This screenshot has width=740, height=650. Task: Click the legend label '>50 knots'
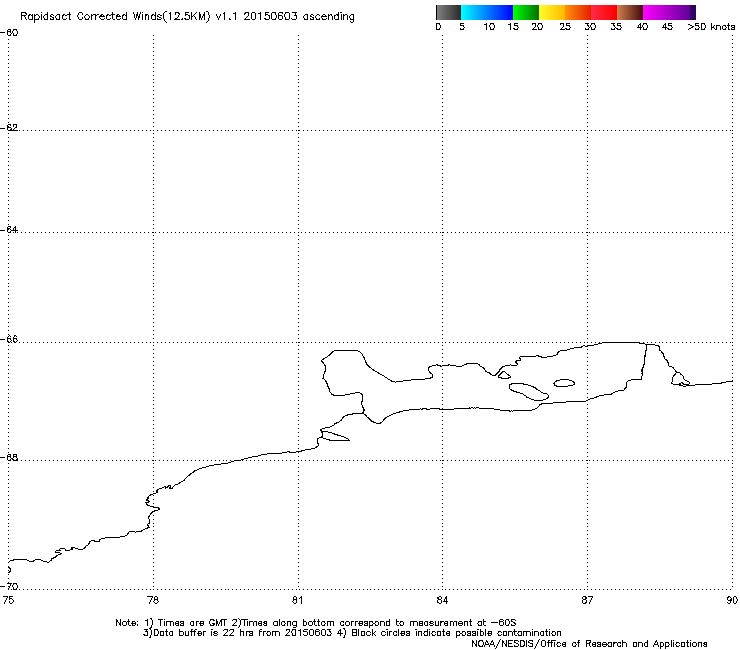[711, 27]
